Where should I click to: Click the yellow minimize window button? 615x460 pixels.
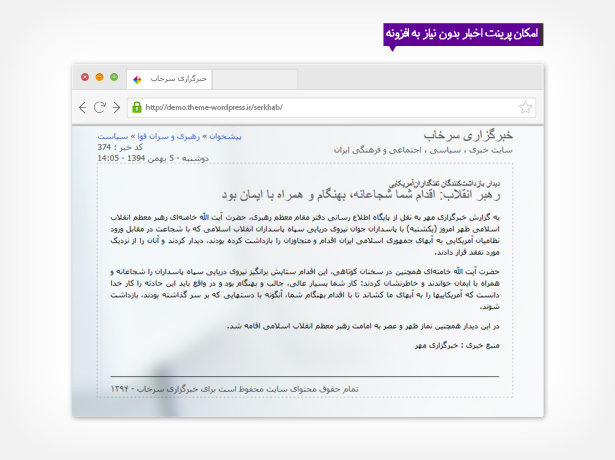click(x=100, y=77)
